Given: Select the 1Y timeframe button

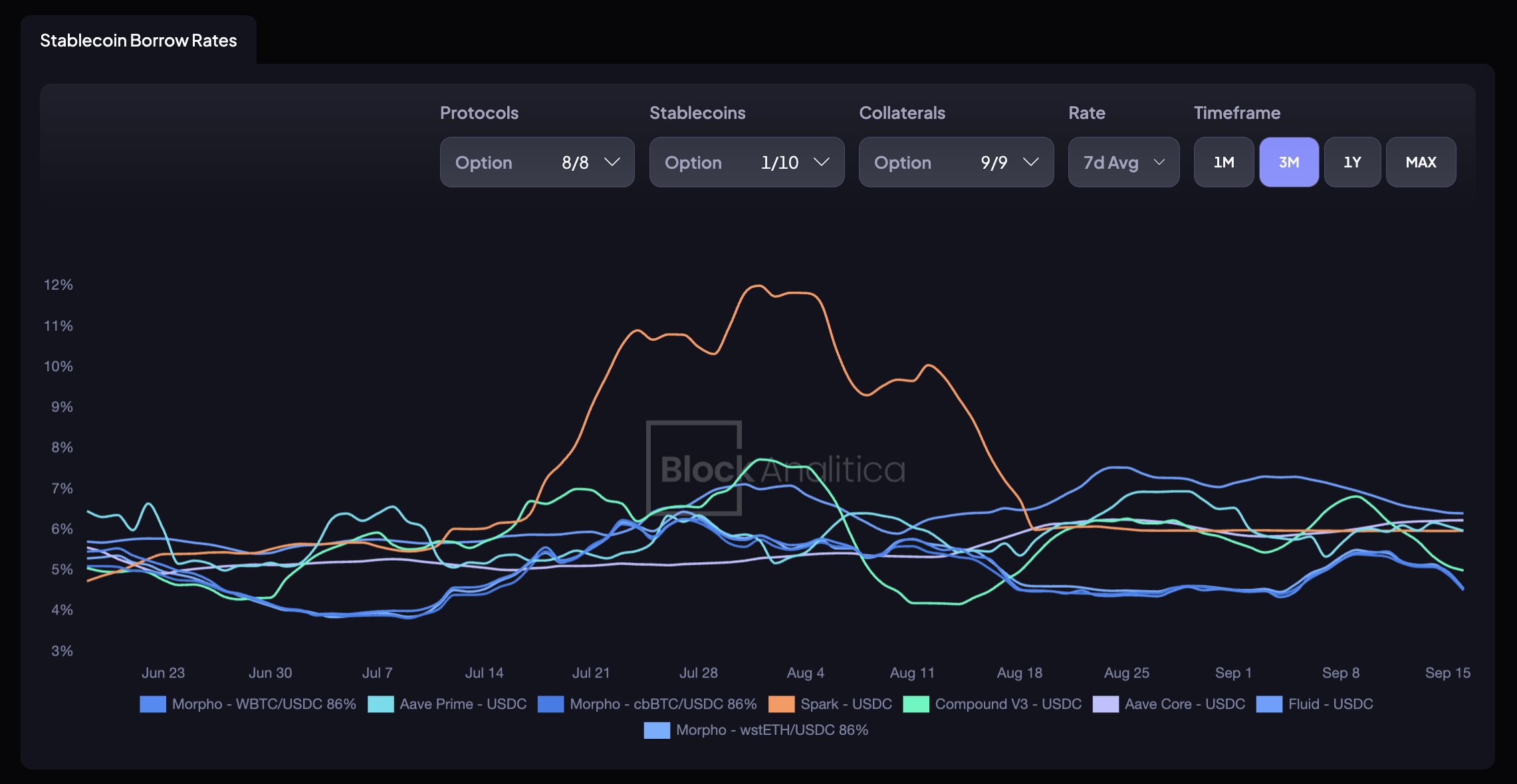Looking at the screenshot, I should point(1352,162).
